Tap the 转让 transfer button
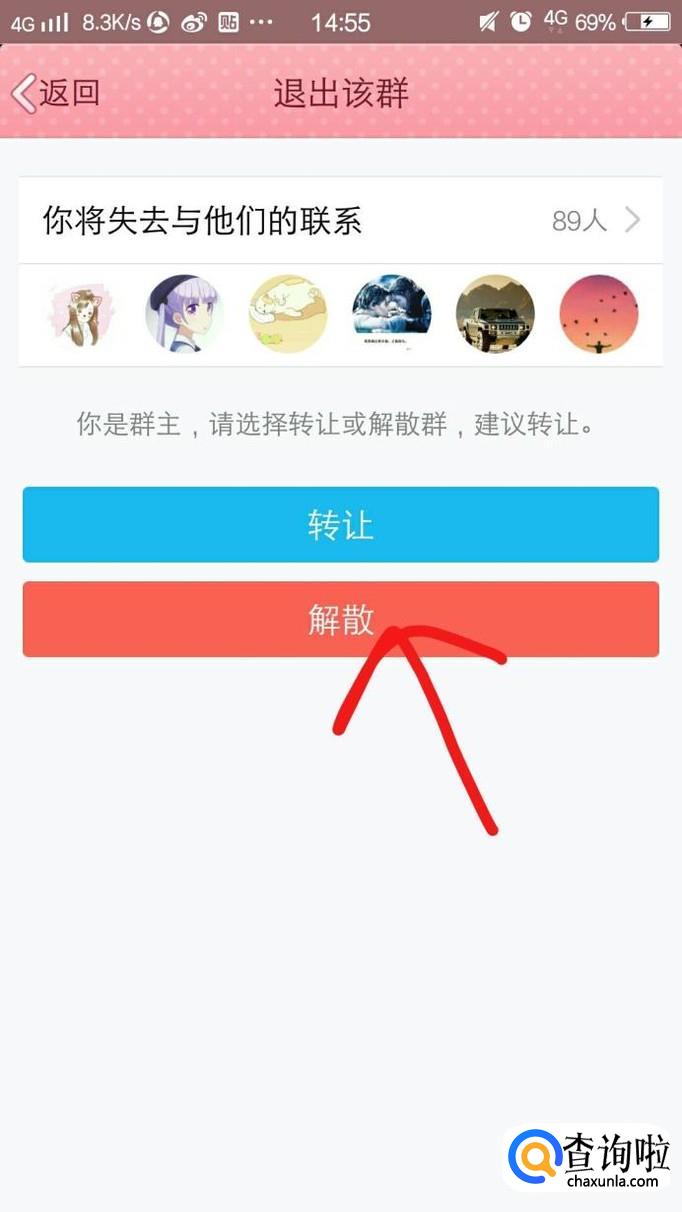Screen dimensions: 682x1212 click(341, 525)
